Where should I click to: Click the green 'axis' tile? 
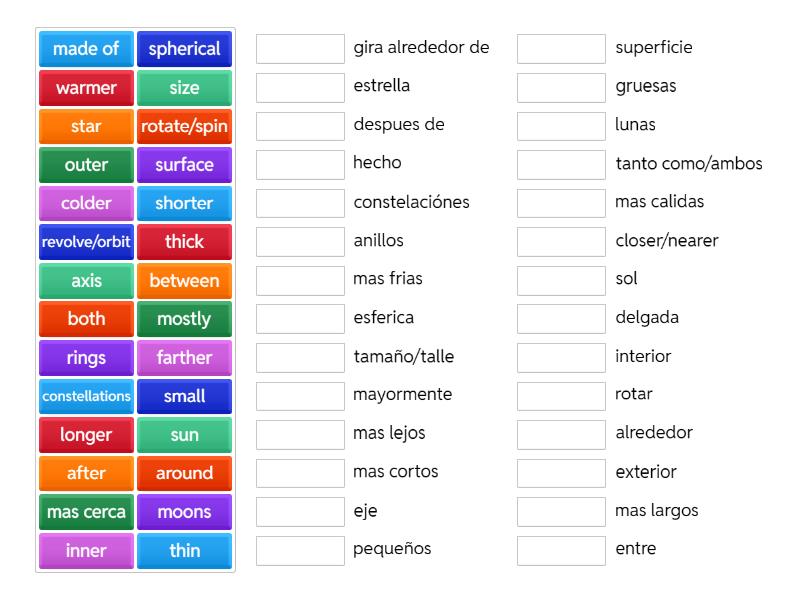pos(86,281)
